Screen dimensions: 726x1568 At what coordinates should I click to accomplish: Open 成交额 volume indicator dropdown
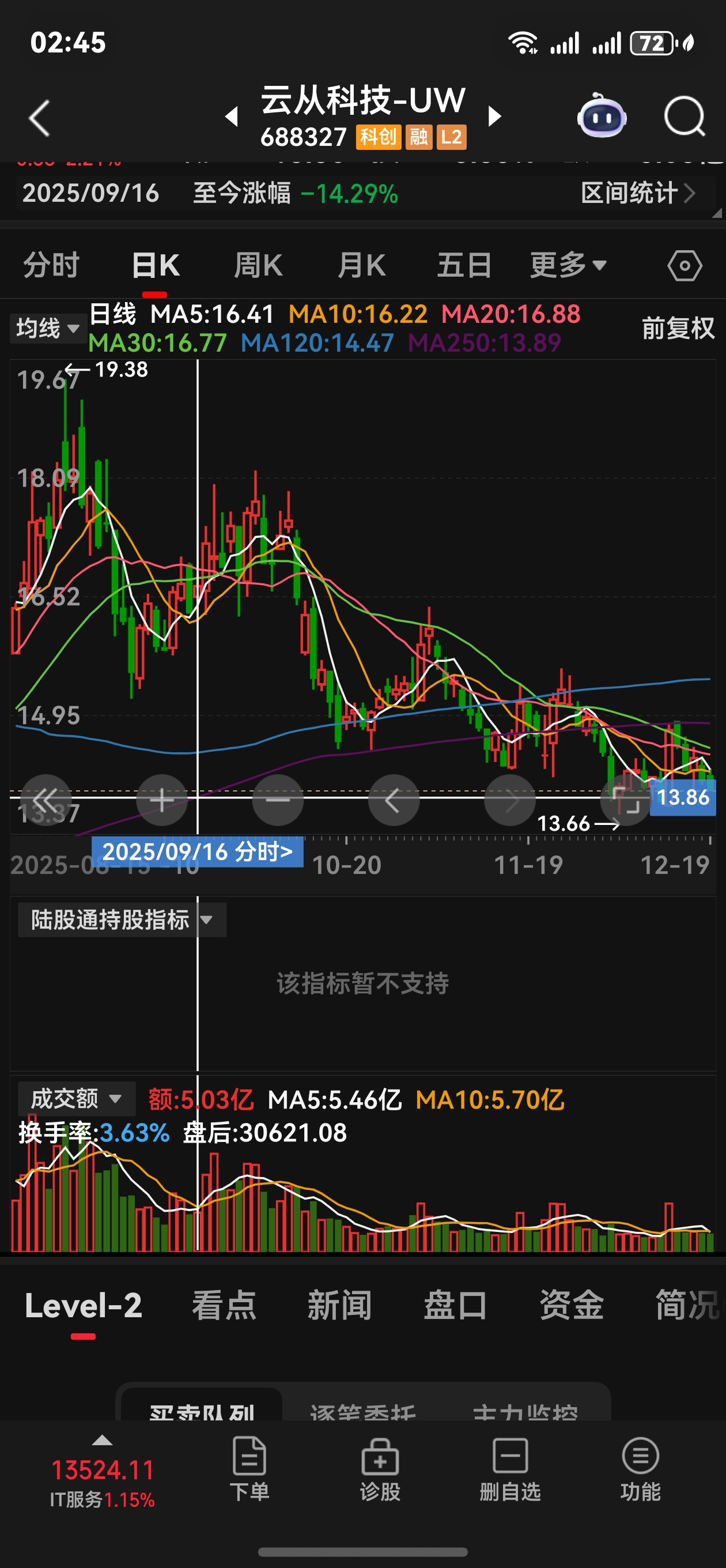[76, 1099]
